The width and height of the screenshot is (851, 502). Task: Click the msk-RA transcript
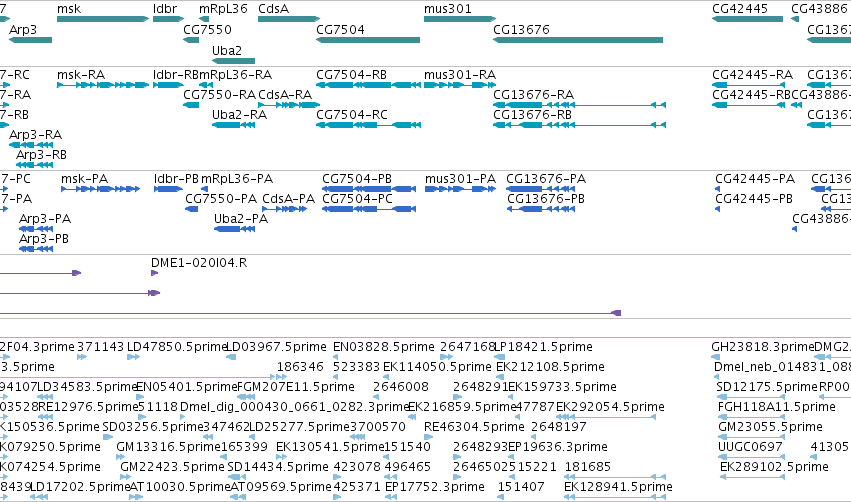[x=103, y=85]
